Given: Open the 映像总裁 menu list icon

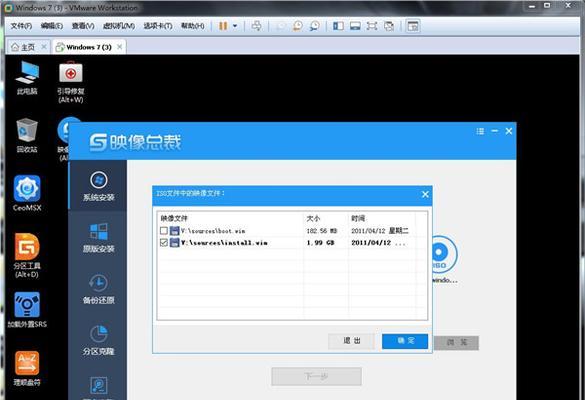Looking at the screenshot, I should (x=480, y=131).
